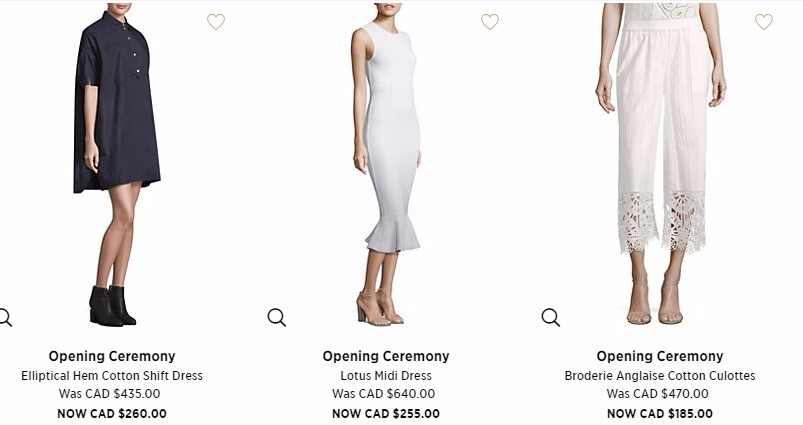Viewport: 803px width, 425px height.
Task: Go to Lotus Midi Dress product page
Action: click(x=386, y=376)
